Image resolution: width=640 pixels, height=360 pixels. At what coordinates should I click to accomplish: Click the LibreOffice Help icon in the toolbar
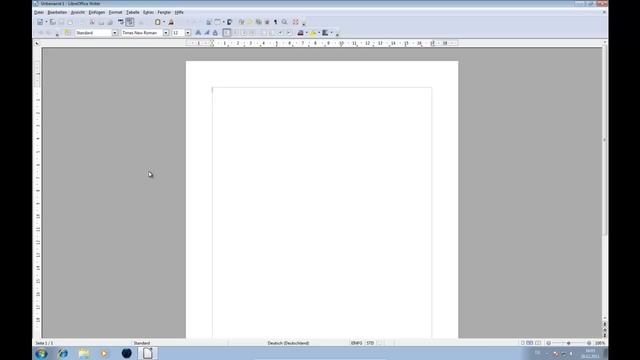pyautogui.click(x=296, y=22)
